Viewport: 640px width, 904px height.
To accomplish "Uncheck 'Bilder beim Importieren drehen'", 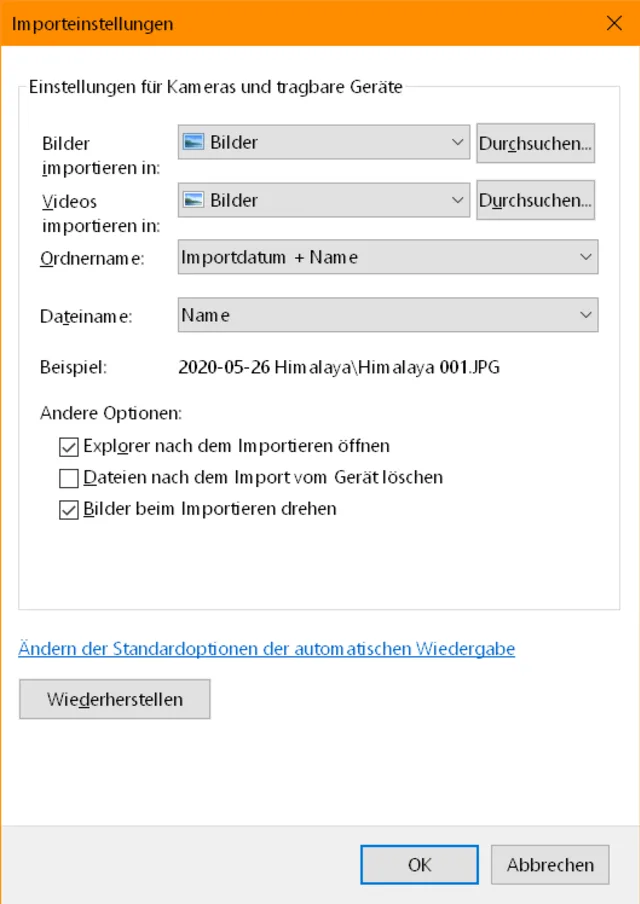I will (x=69, y=510).
